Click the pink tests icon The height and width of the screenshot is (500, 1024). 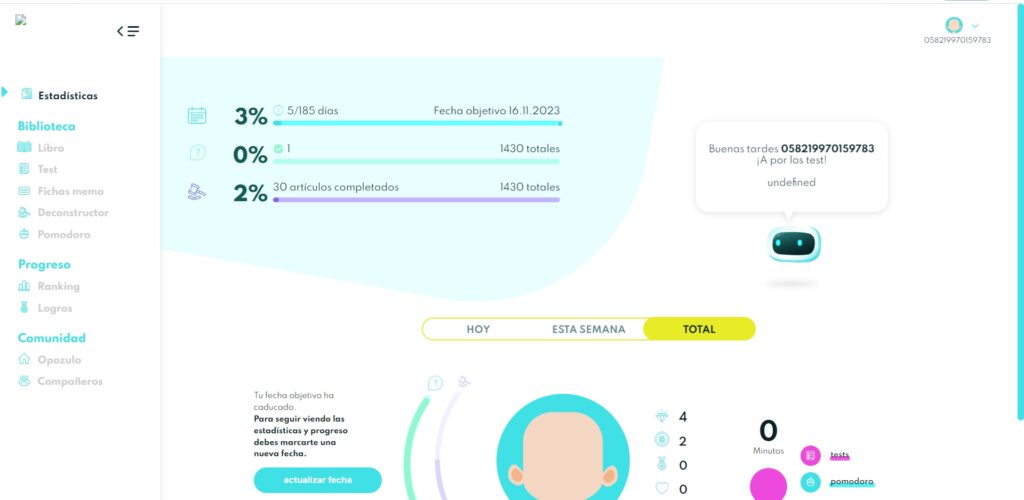click(810, 456)
